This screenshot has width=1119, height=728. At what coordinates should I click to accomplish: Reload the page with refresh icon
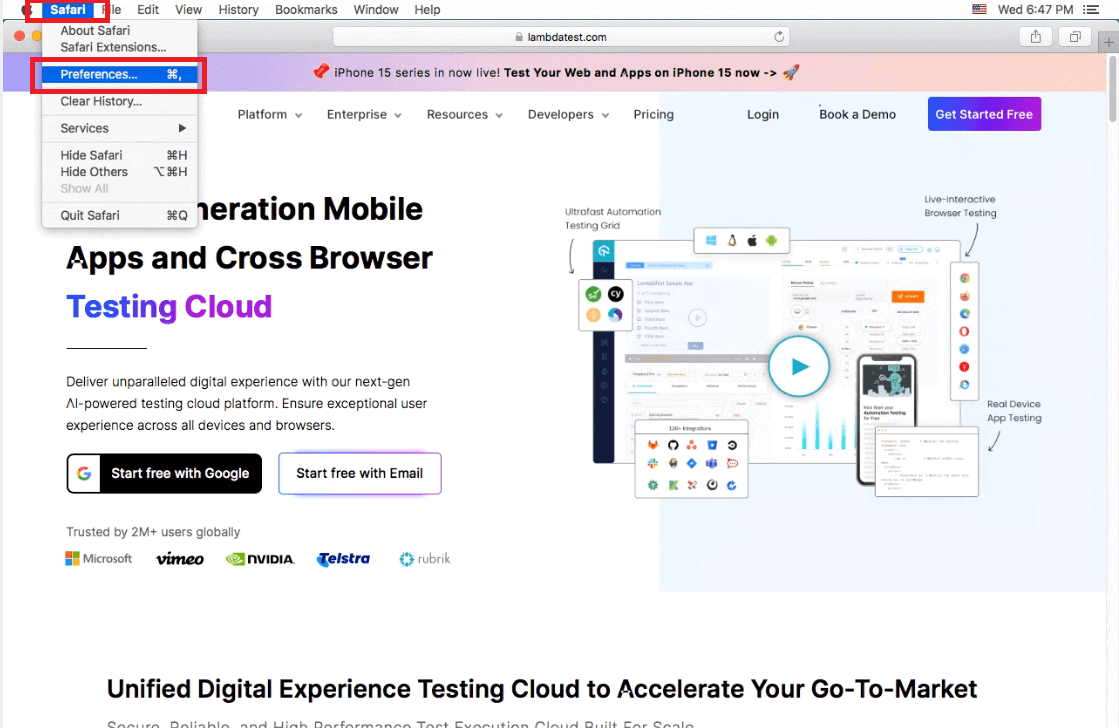click(x=779, y=36)
